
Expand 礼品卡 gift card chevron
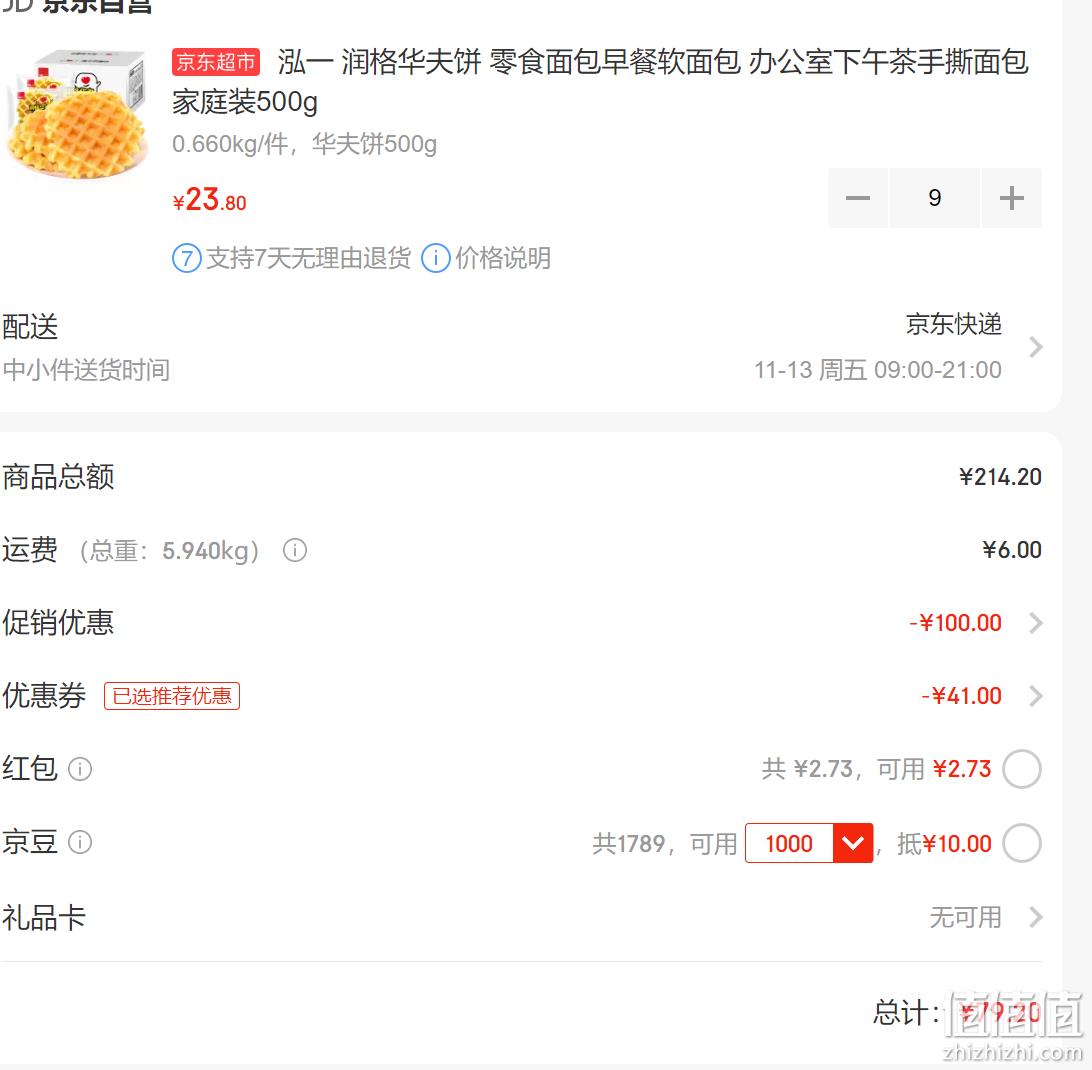[1036, 917]
